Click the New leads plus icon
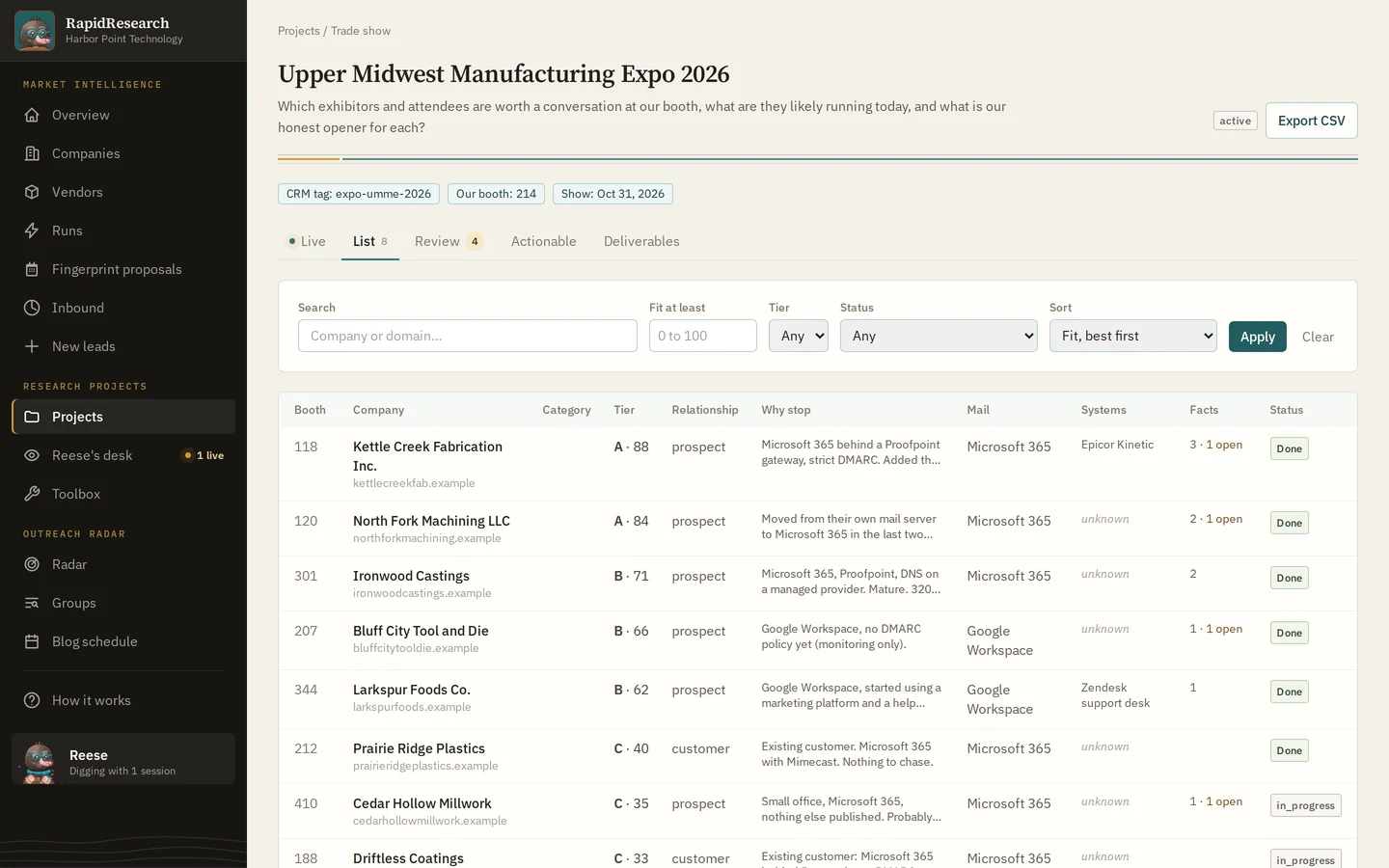1389x868 pixels. pos(32,346)
